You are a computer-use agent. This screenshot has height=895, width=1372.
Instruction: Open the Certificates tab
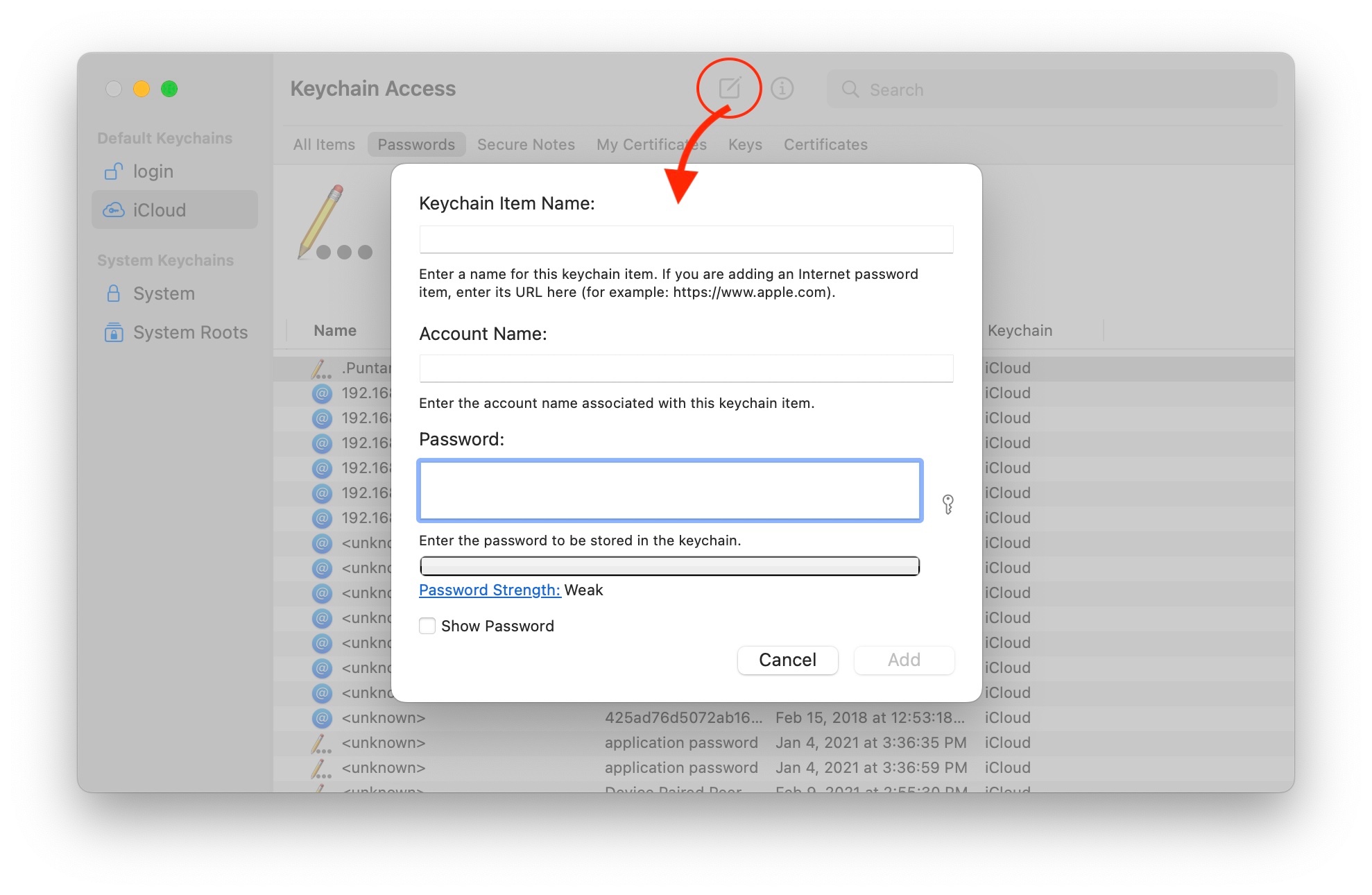[825, 144]
